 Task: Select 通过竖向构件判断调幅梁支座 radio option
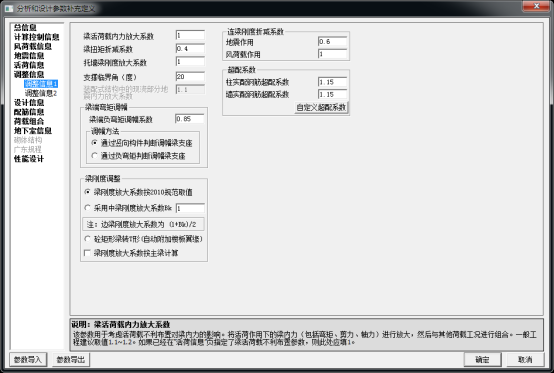[x=94, y=143]
